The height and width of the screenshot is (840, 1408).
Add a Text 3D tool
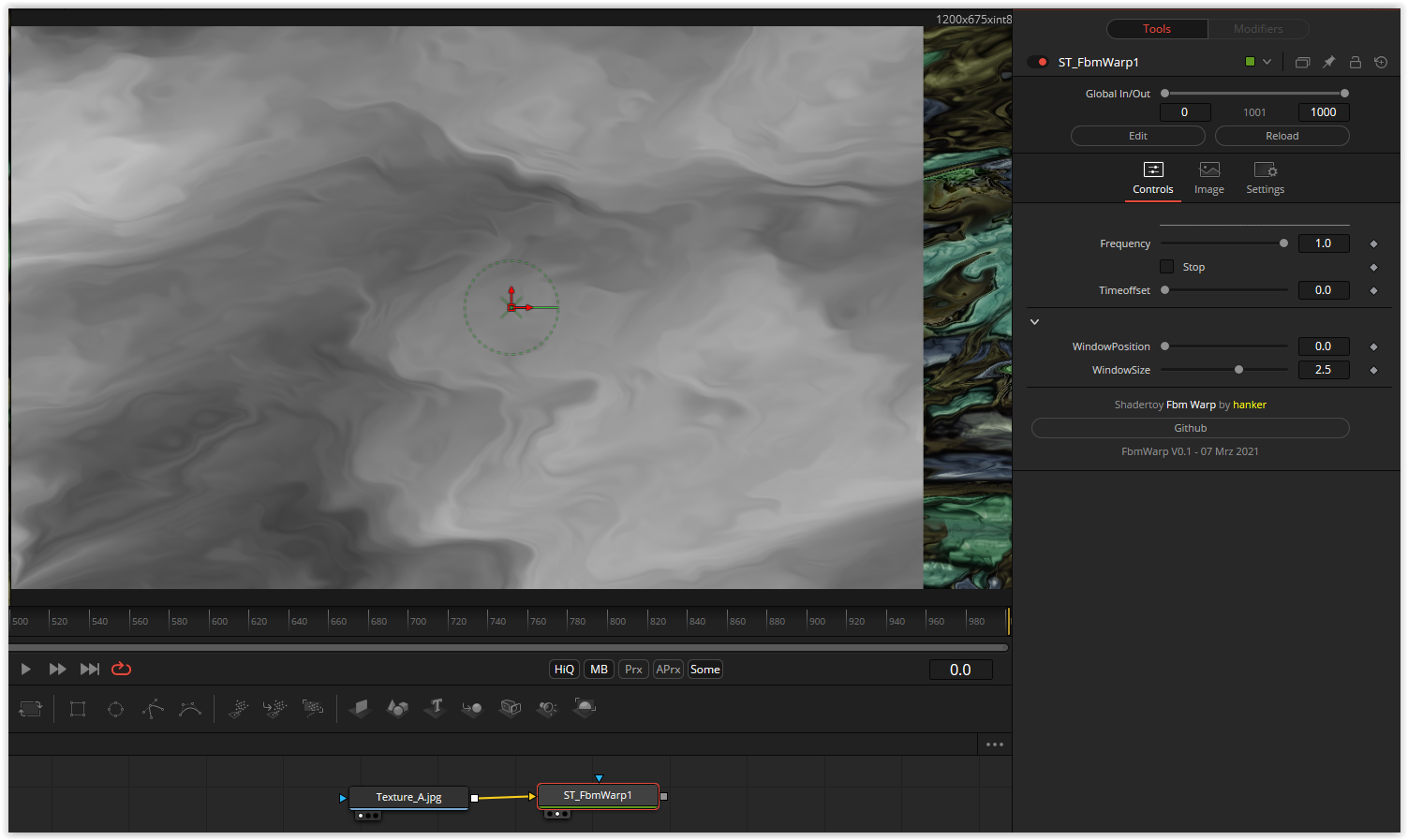(435, 708)
